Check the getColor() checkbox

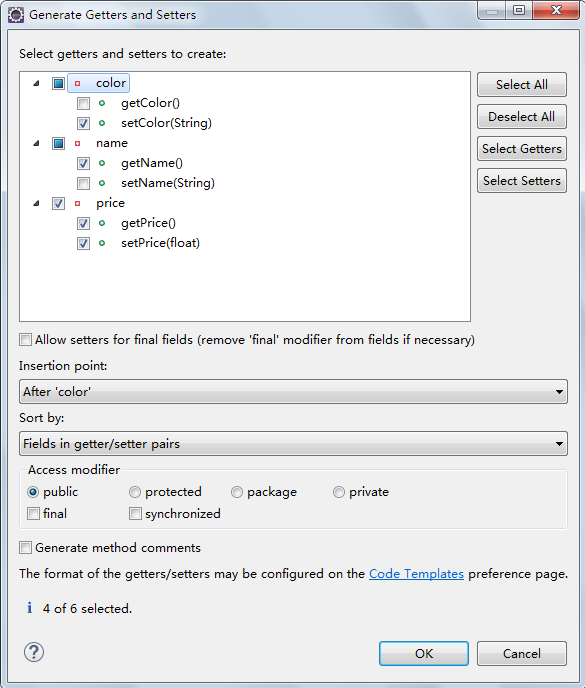click(x=83, y=104)
